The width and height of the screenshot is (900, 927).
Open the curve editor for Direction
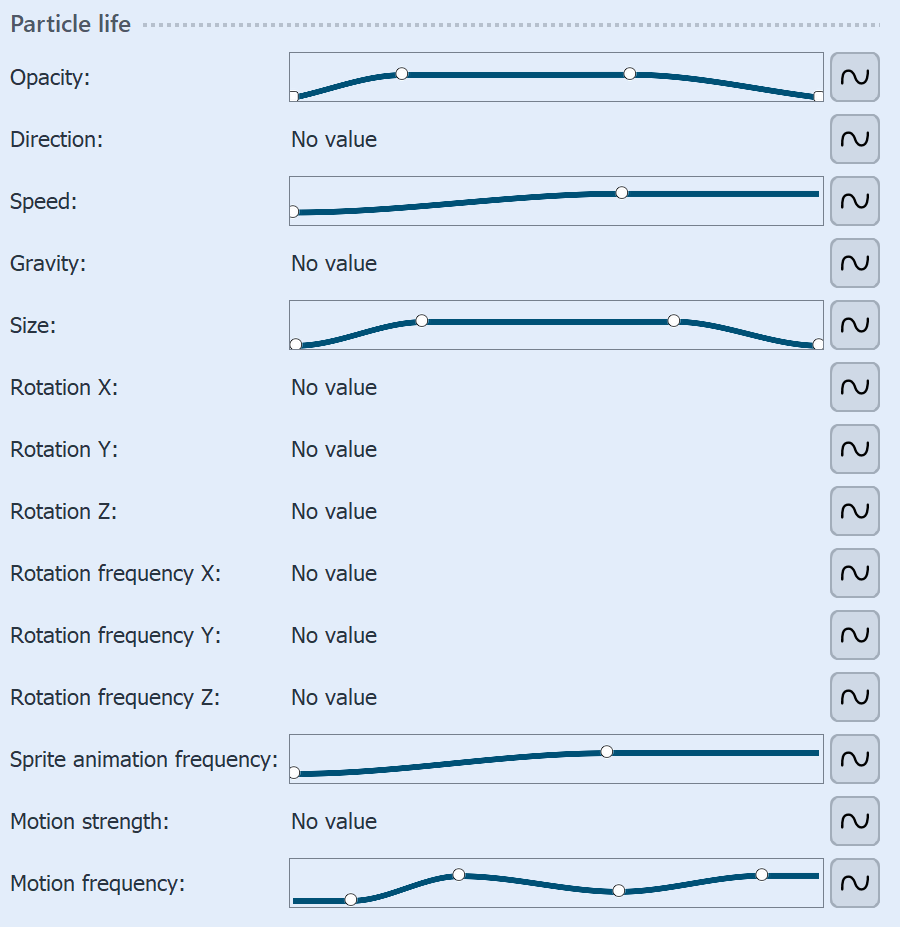pyautogui.click(x=854, y=139)
